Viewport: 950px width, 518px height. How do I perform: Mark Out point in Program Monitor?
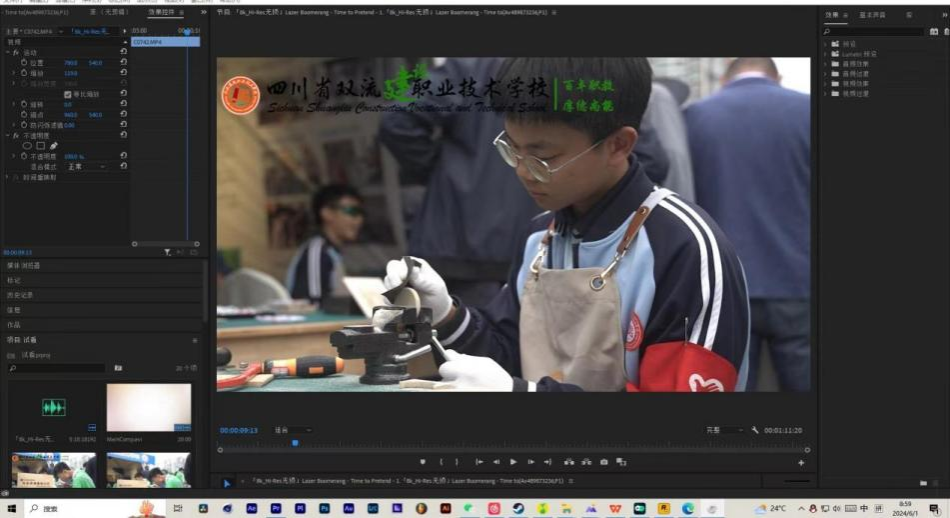pyautogui.click(x=457, y=462)
